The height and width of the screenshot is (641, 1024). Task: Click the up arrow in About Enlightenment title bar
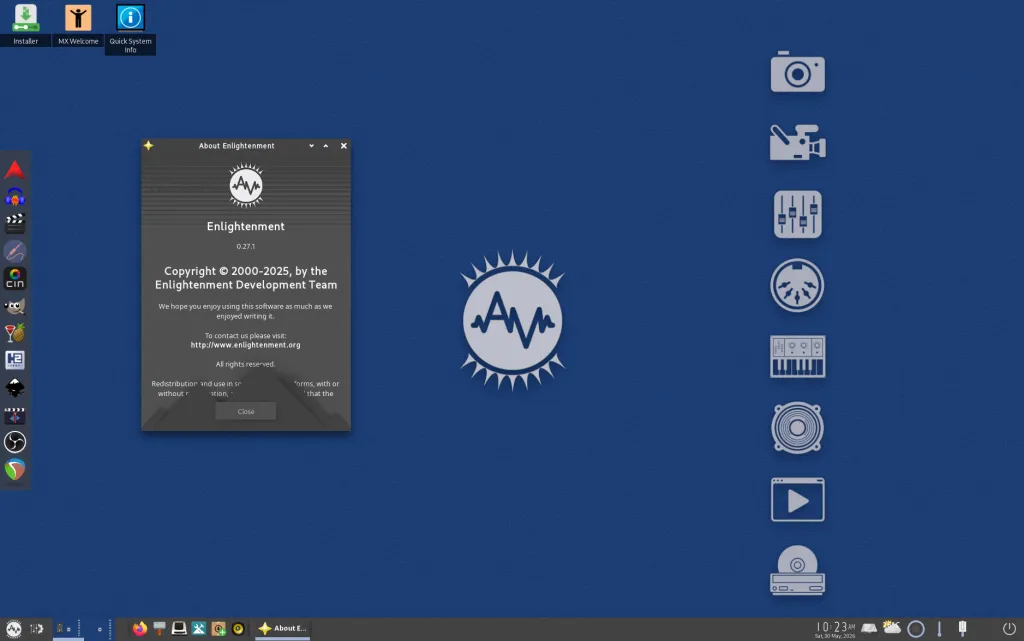click(326, 146)
